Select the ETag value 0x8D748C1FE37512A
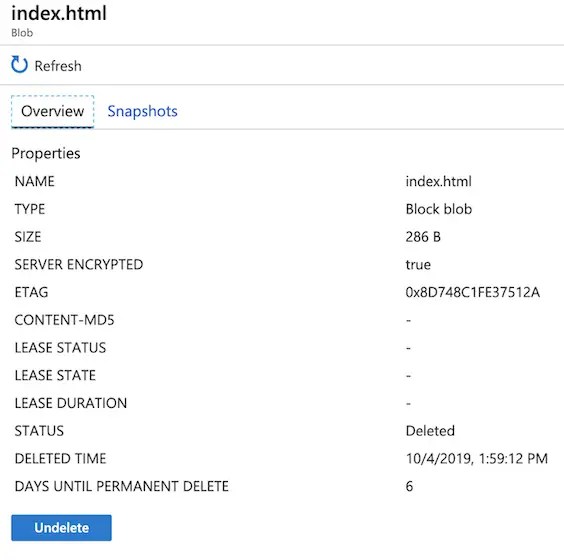This screenshot has height=560, width=564. click(x=473, y=292)
